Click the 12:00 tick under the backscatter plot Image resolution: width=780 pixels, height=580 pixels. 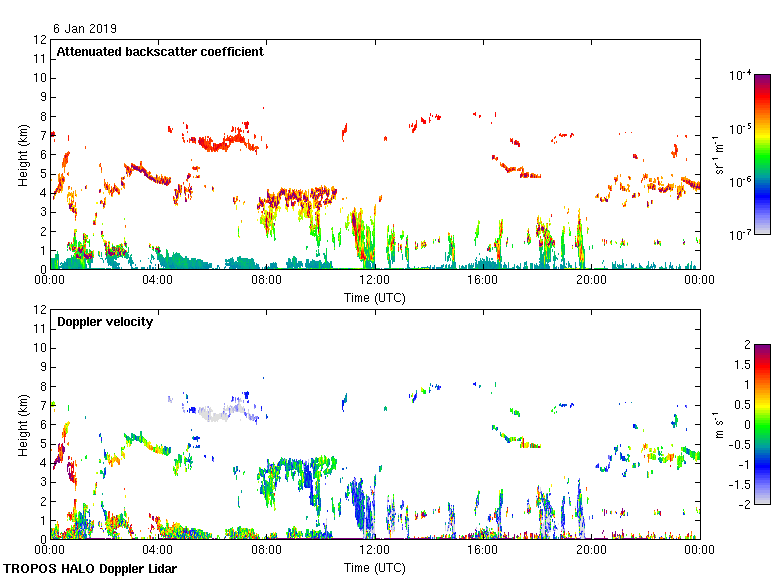pyautogui.click(x=375, y=281)
